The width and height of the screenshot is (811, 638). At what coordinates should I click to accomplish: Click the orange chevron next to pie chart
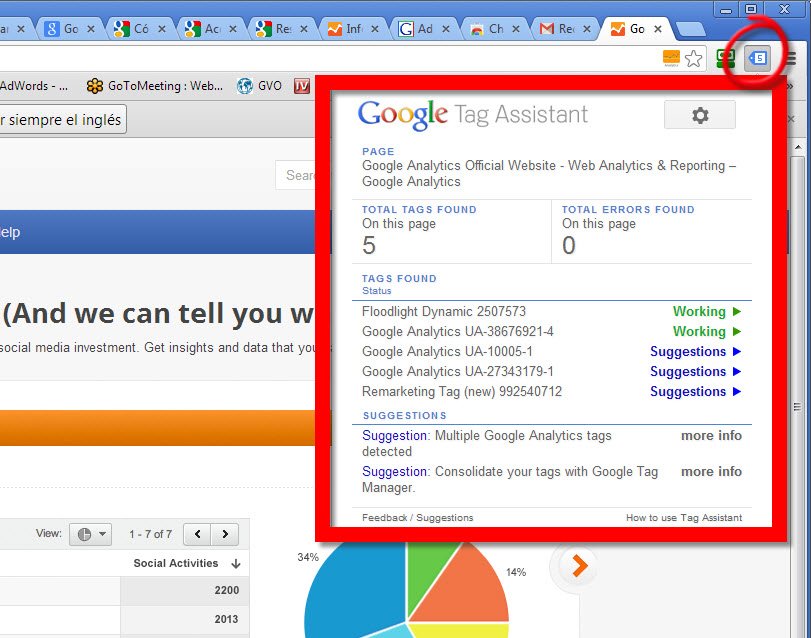[x=575, y=565]
